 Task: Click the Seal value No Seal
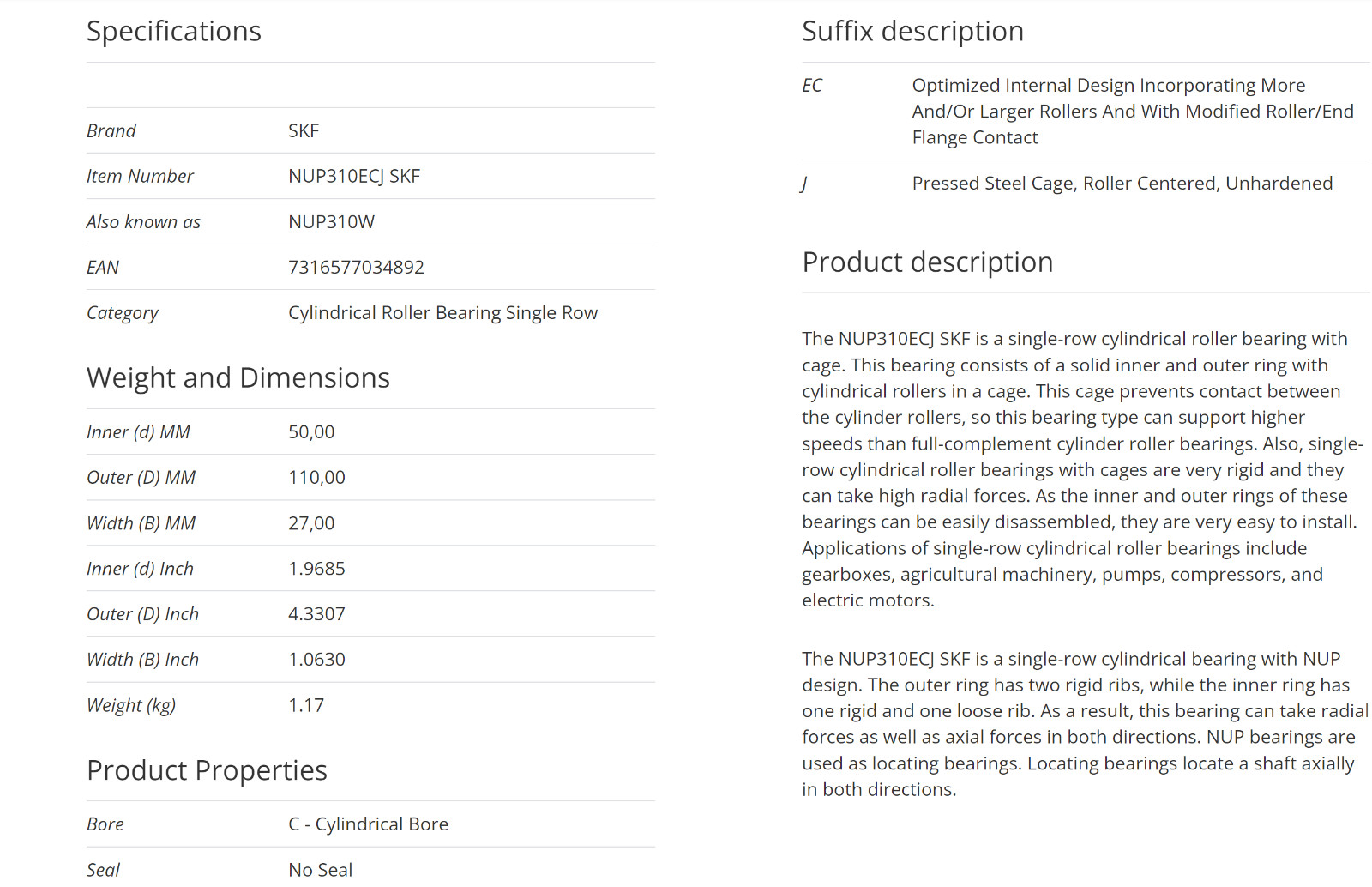coord(320,870)
